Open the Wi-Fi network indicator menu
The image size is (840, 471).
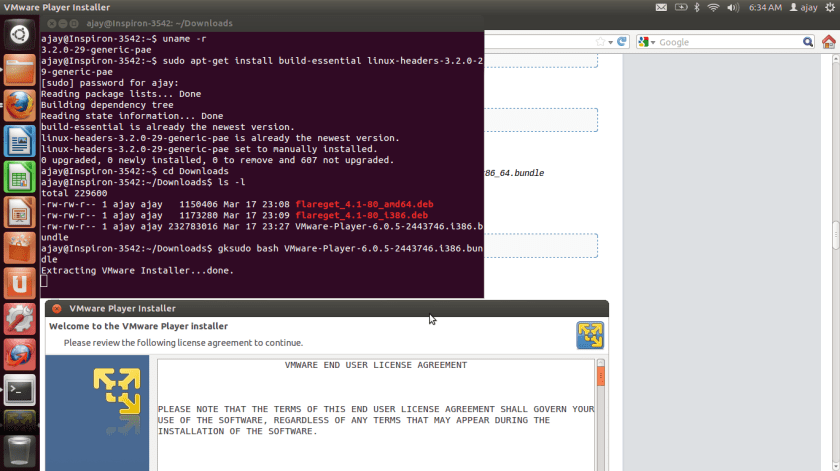tap(713, 8)
